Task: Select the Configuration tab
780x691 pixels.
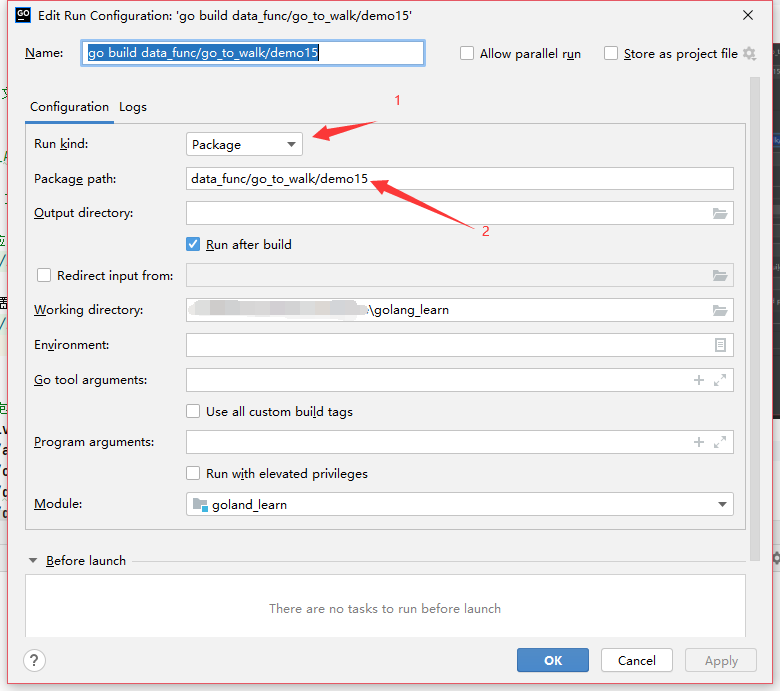Action: point(69,107)
